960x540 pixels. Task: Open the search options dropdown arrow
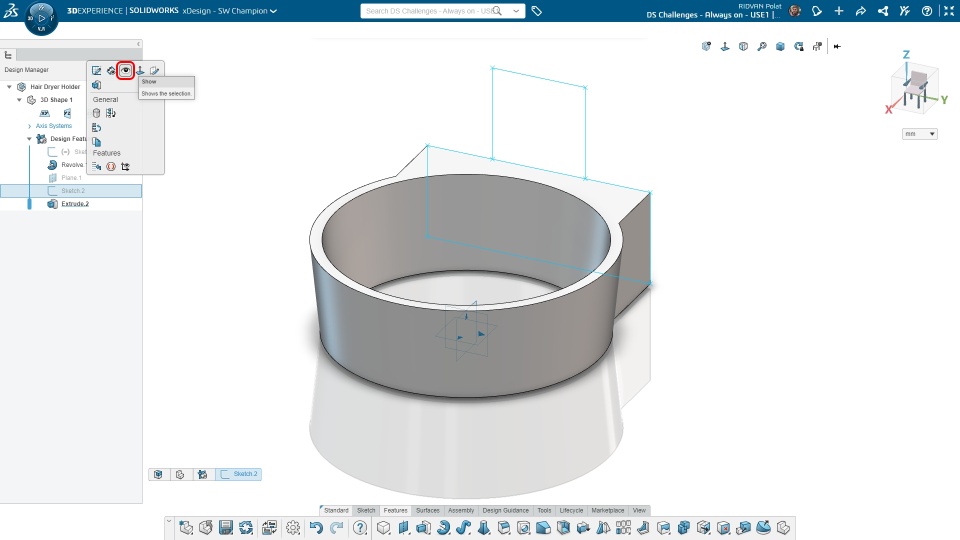coord(516,11)
